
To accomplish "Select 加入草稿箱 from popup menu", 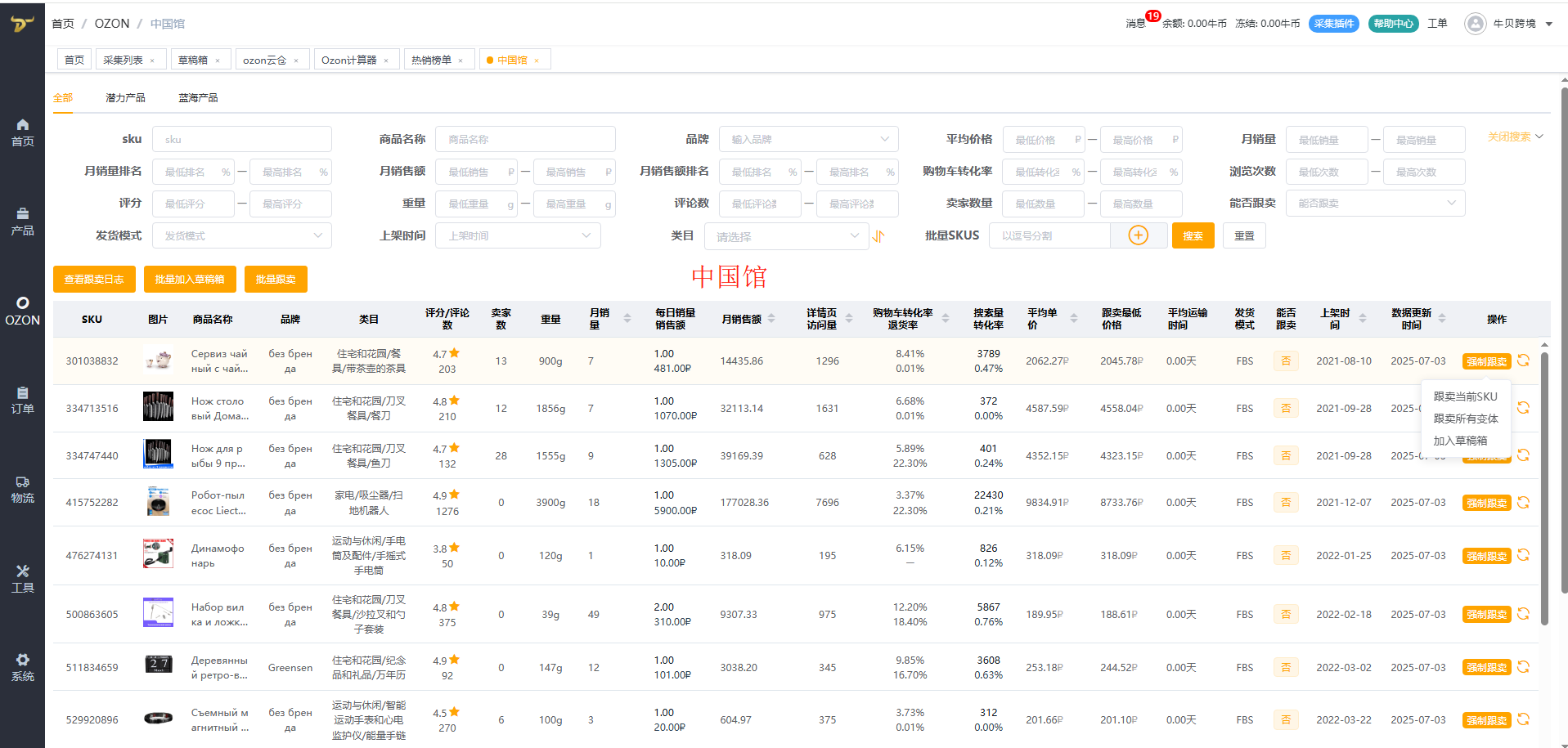I will [1460, 441].
